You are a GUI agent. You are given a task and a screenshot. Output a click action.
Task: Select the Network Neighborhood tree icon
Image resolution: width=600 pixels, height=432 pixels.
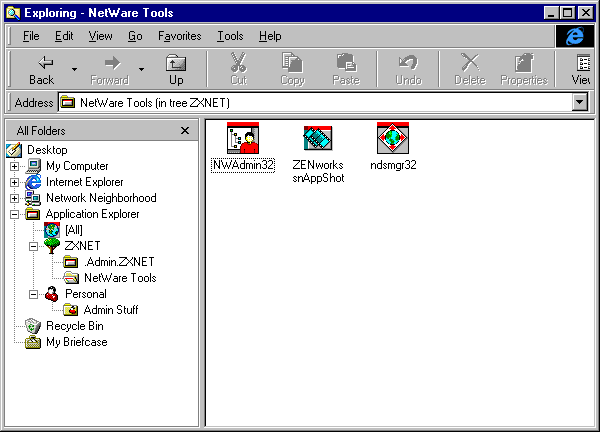point(33,198)
